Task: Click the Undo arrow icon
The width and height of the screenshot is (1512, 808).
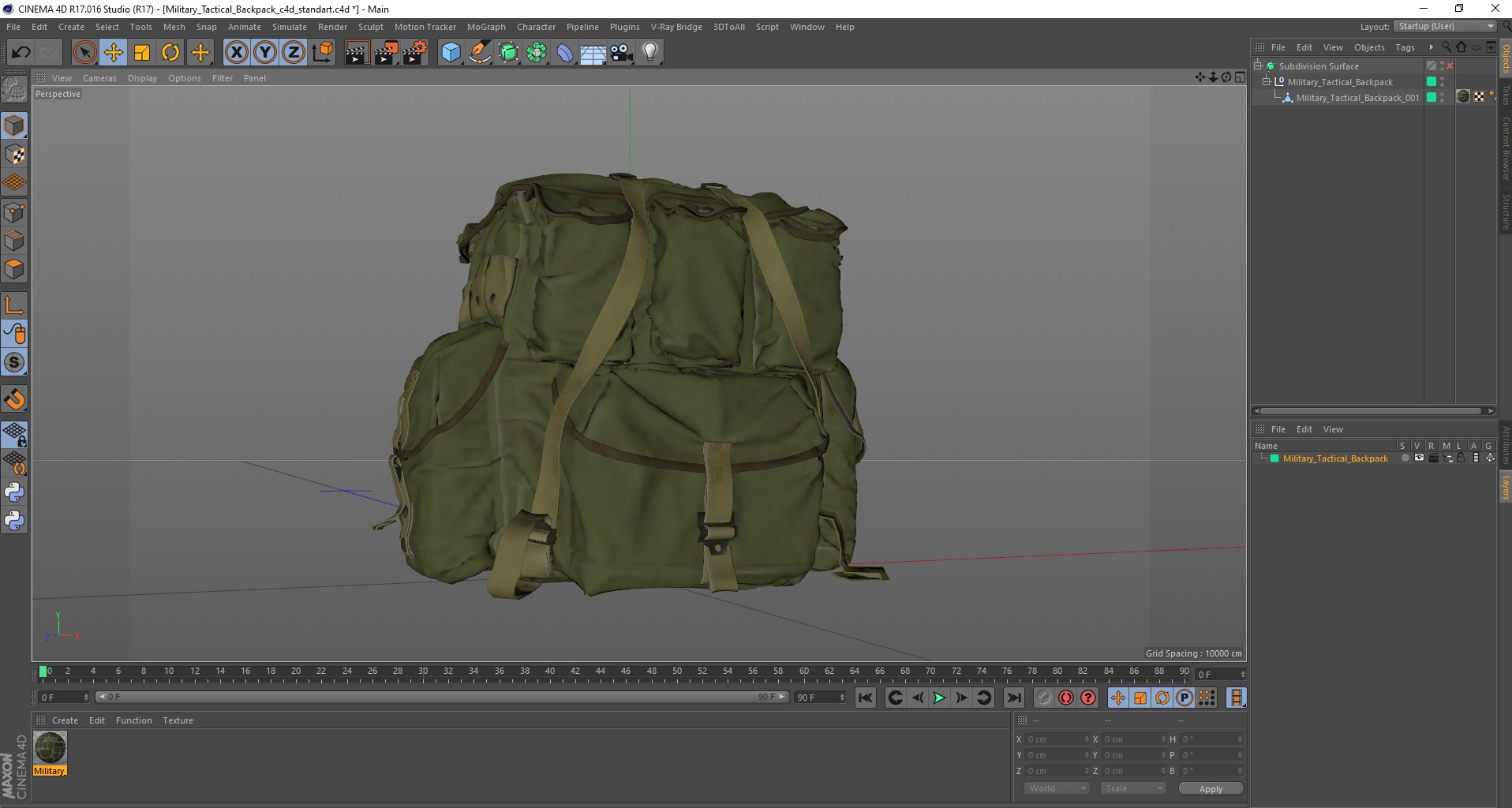Action: click(21, 53)
